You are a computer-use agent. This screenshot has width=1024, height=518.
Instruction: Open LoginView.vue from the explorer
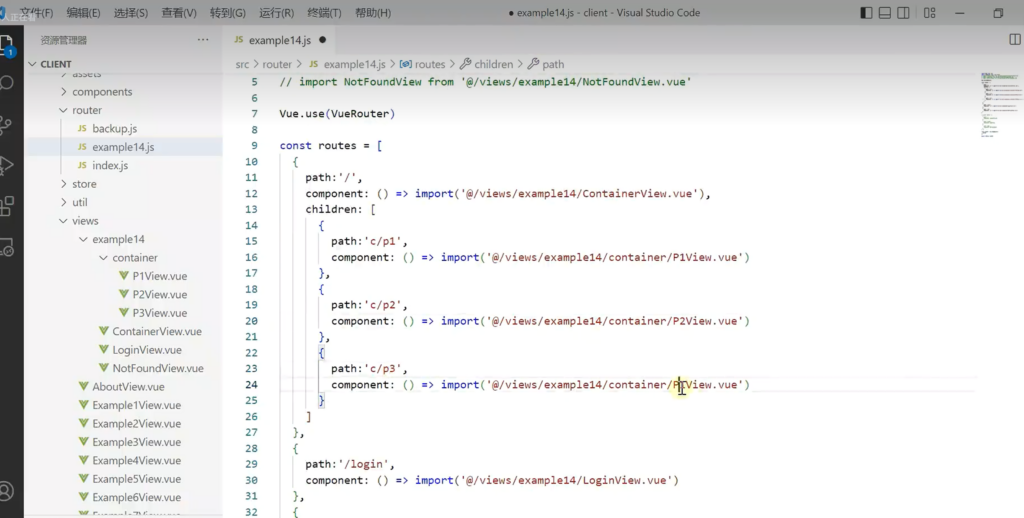[146, 350]
